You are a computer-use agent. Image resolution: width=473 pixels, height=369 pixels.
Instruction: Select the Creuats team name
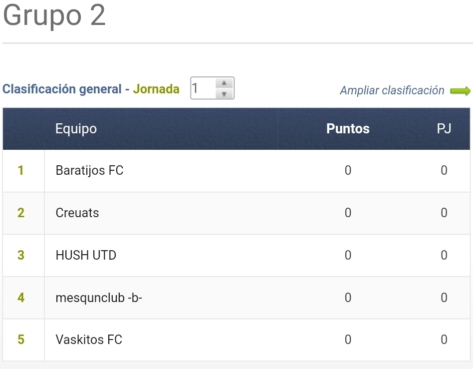[x=77, y=213]
